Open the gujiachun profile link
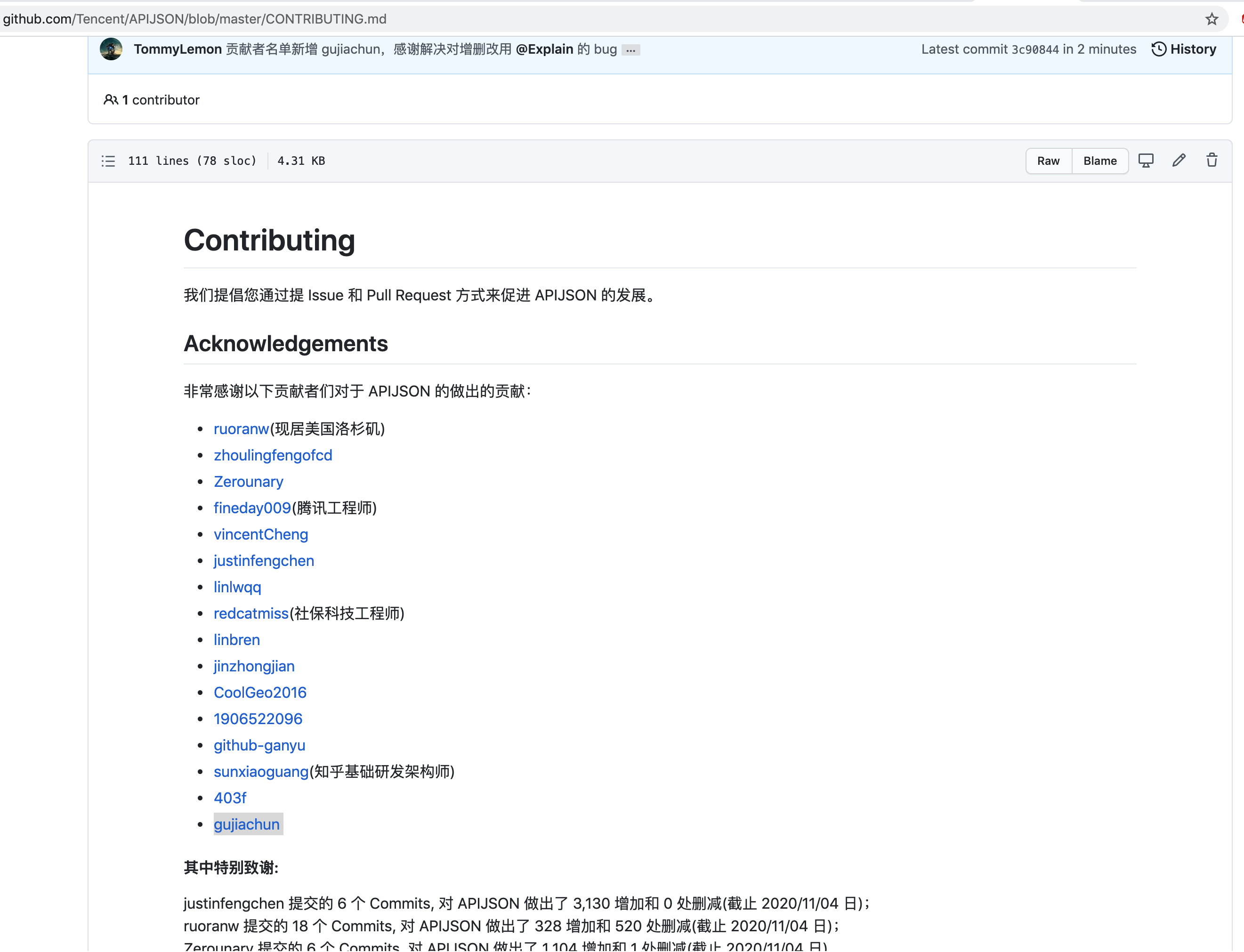Image resolution: width=1244 pixels, height=952 pixels. [x=247, y=824]
